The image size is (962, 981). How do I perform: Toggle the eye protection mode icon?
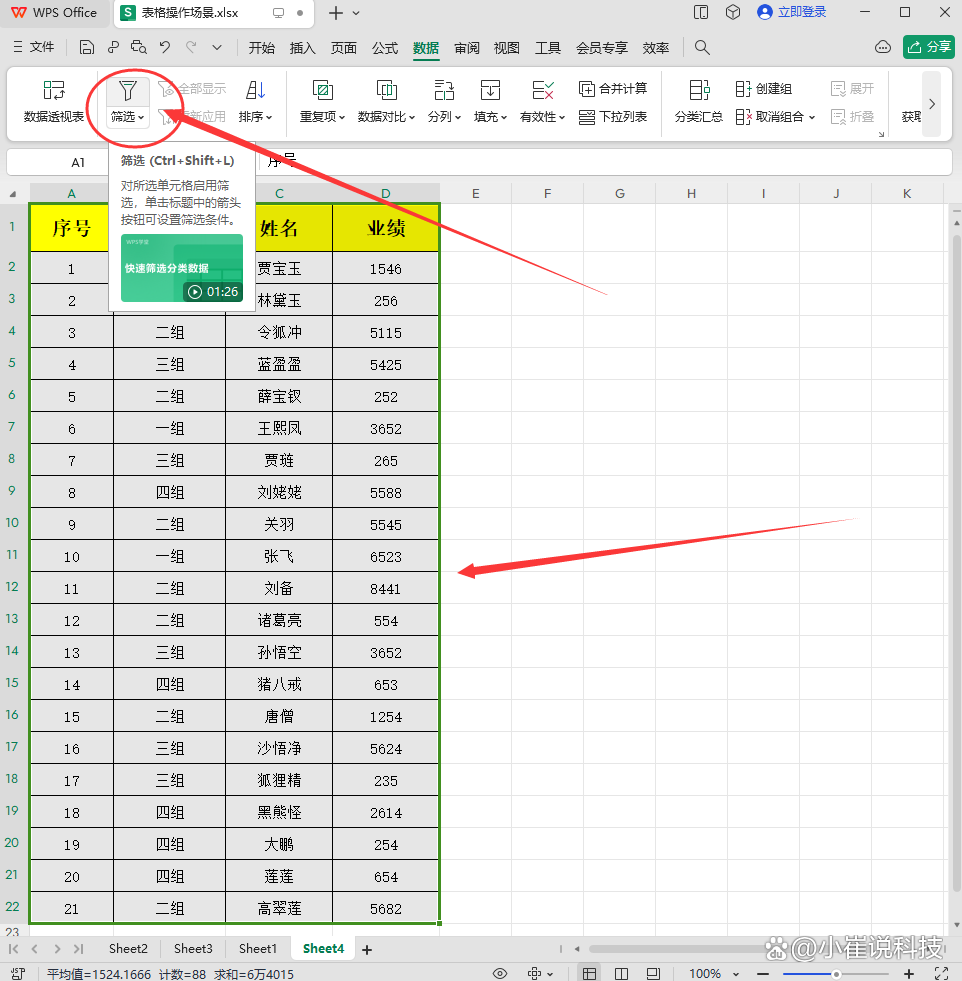click(x=500, y=973)
